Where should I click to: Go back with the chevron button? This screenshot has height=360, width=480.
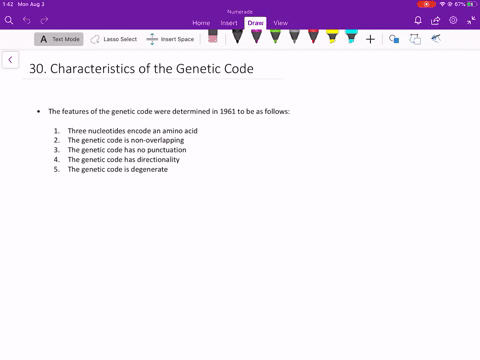tap(10, 60)
